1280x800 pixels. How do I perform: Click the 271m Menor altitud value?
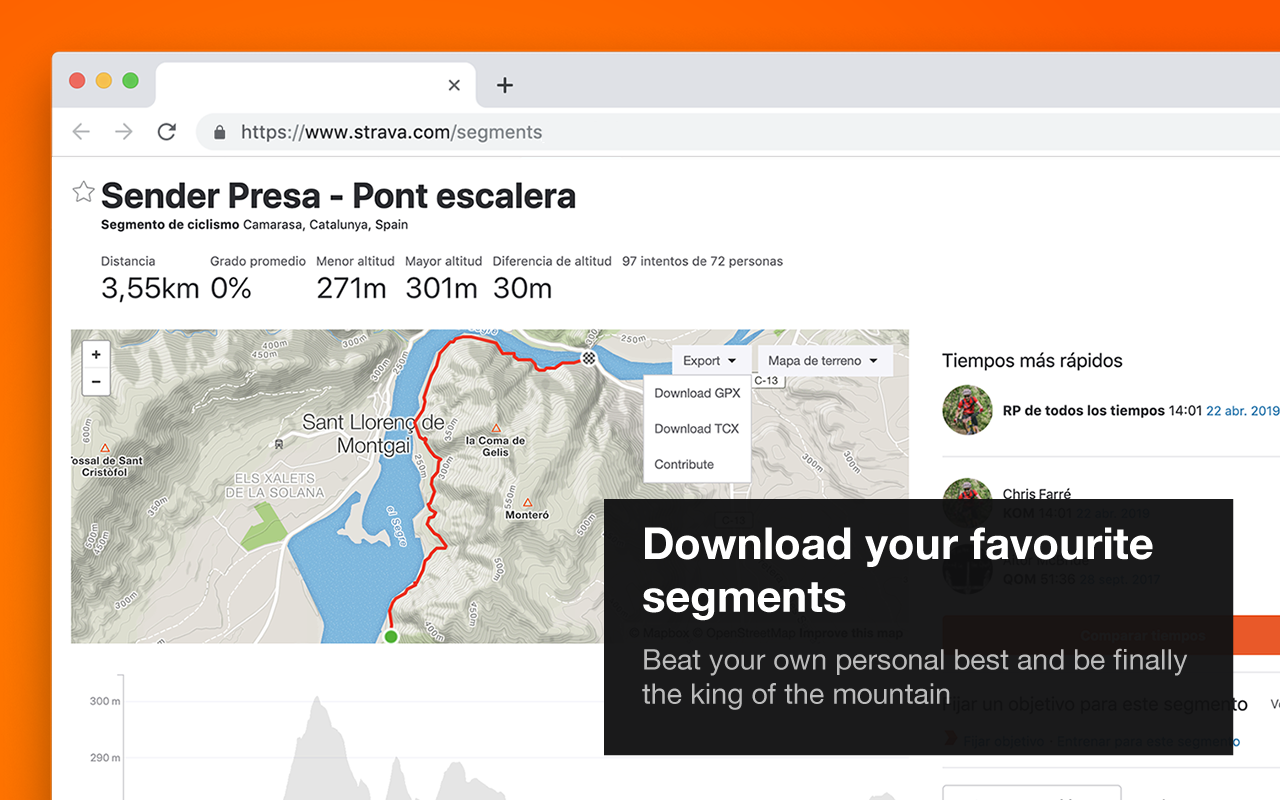click(x=351, y=289)
